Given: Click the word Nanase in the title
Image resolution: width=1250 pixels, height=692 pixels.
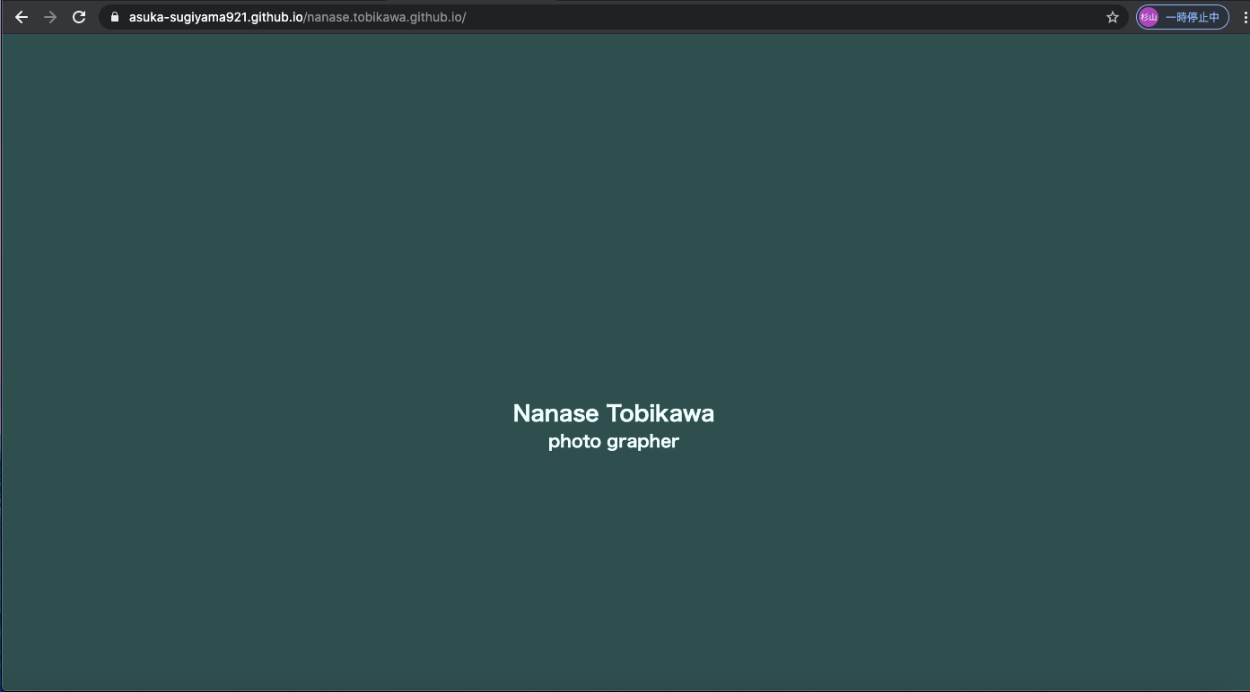Looking at the screenshot, I should coord(555,413).
